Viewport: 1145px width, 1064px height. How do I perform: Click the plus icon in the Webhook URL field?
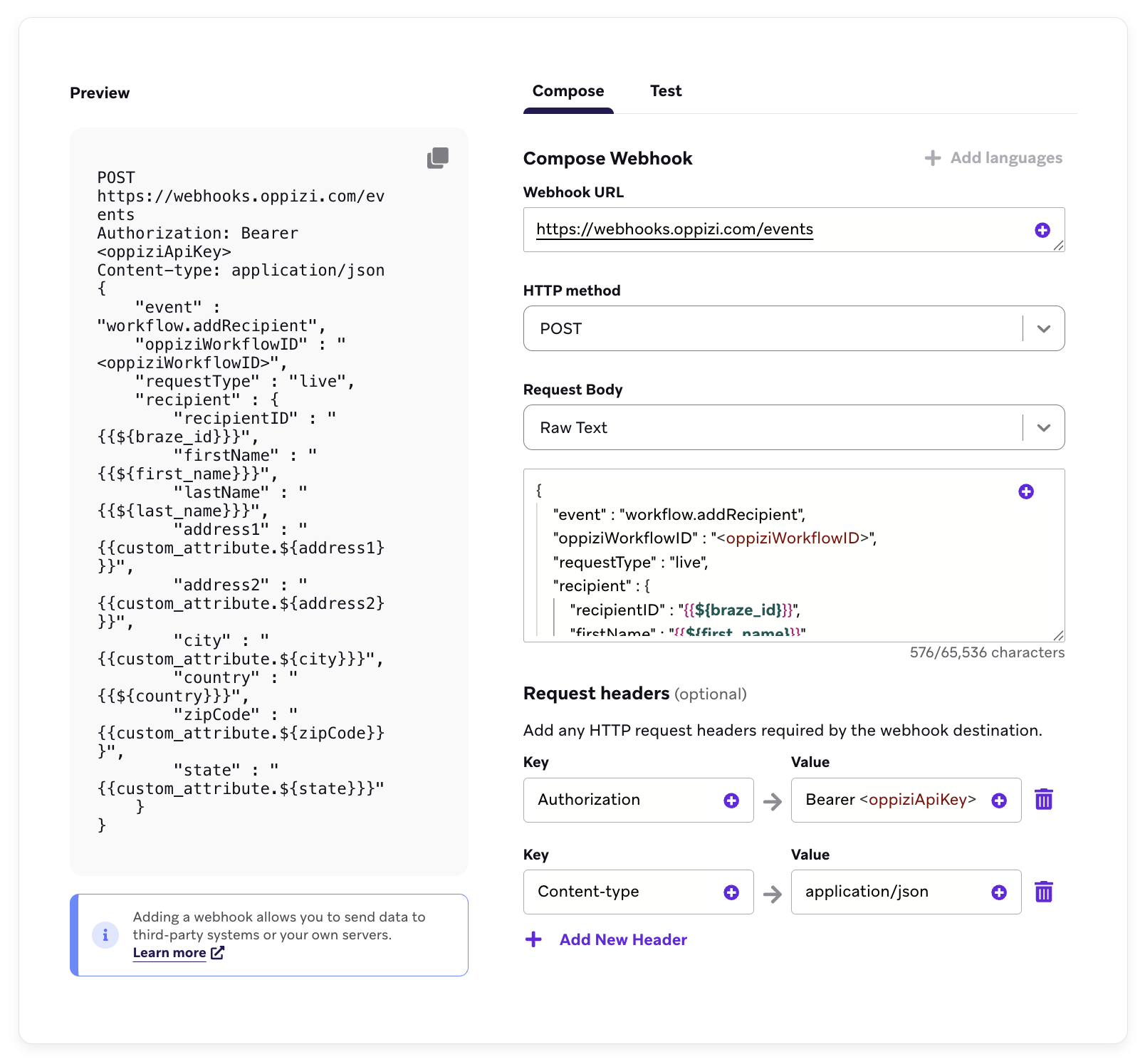click(x=1042, y=230)
